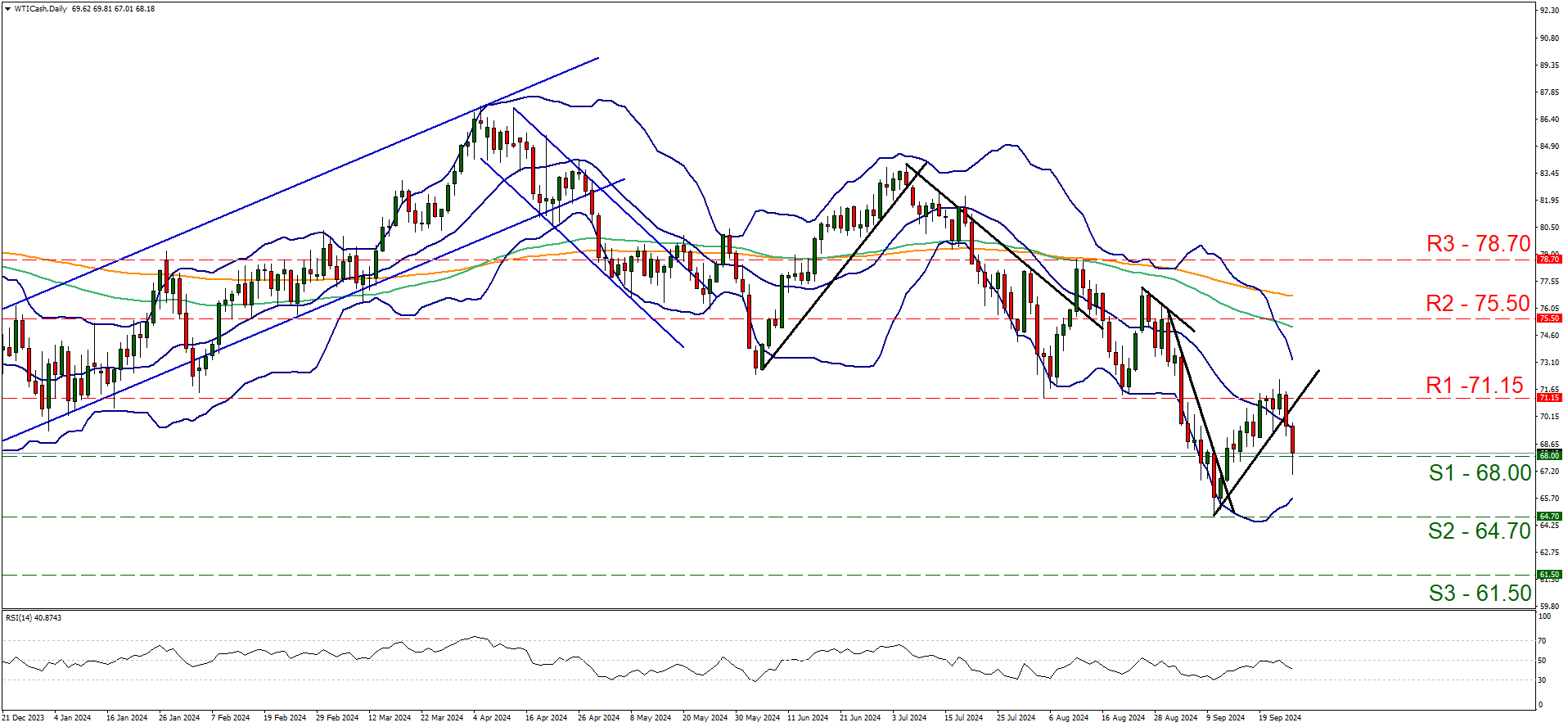Viewport: 1568px width, 727px height.
Task: Click the S2 - 64.70 support label
Action: coord(1479,531)
